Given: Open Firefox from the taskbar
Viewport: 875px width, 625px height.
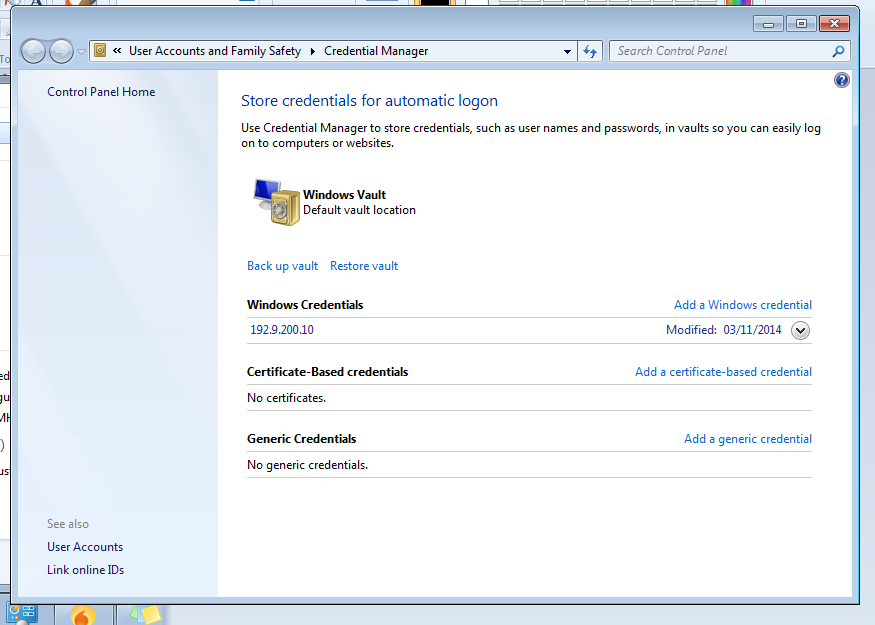Looking at the screenshot, I should (83, 613).
